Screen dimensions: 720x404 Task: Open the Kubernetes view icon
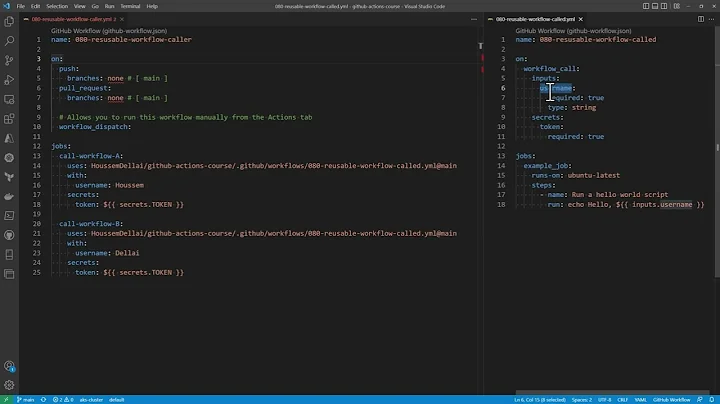pyautogui.click(x=9, y=157)
